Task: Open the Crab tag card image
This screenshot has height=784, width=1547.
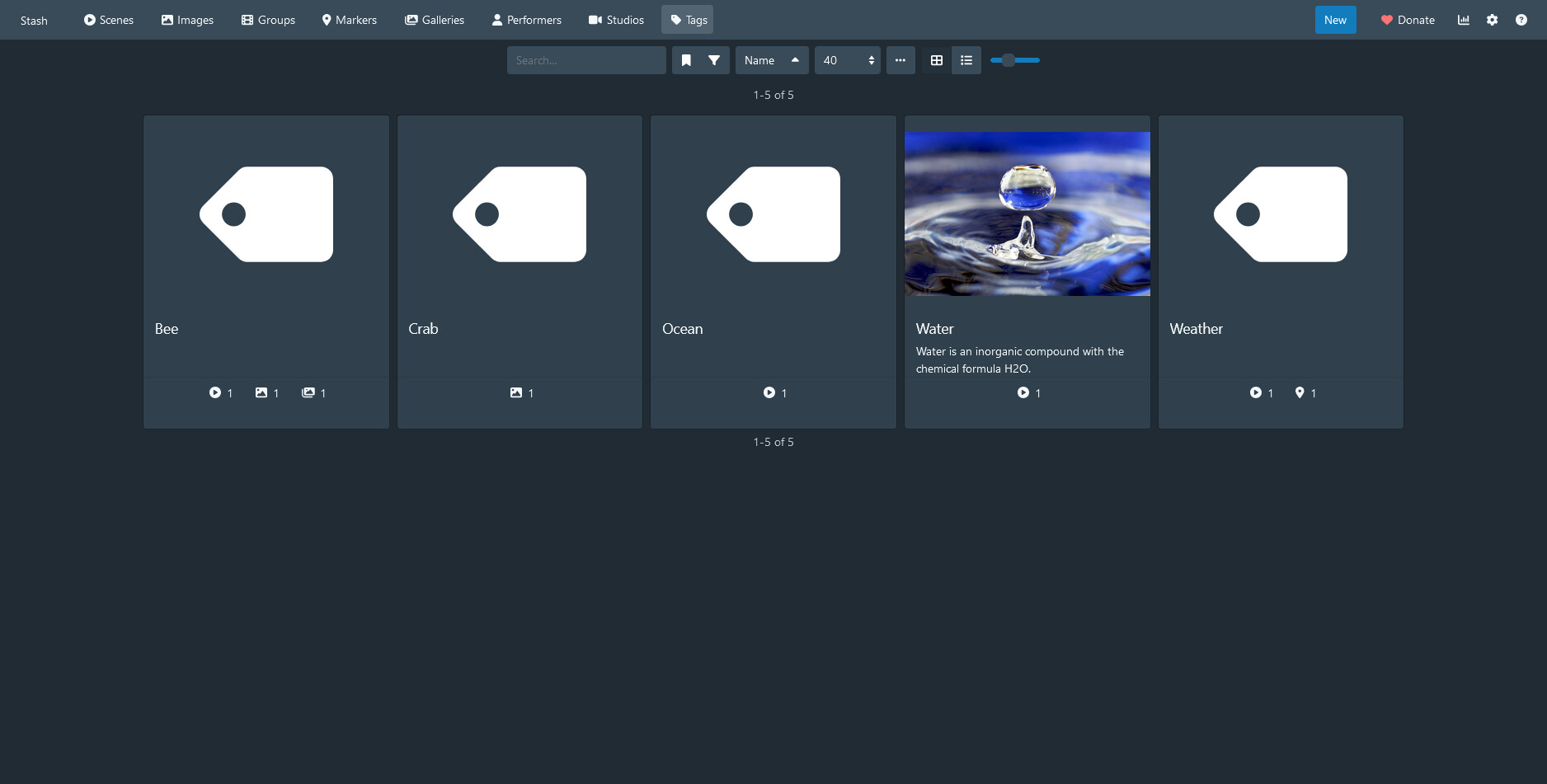Action: [x=520, y=214]
